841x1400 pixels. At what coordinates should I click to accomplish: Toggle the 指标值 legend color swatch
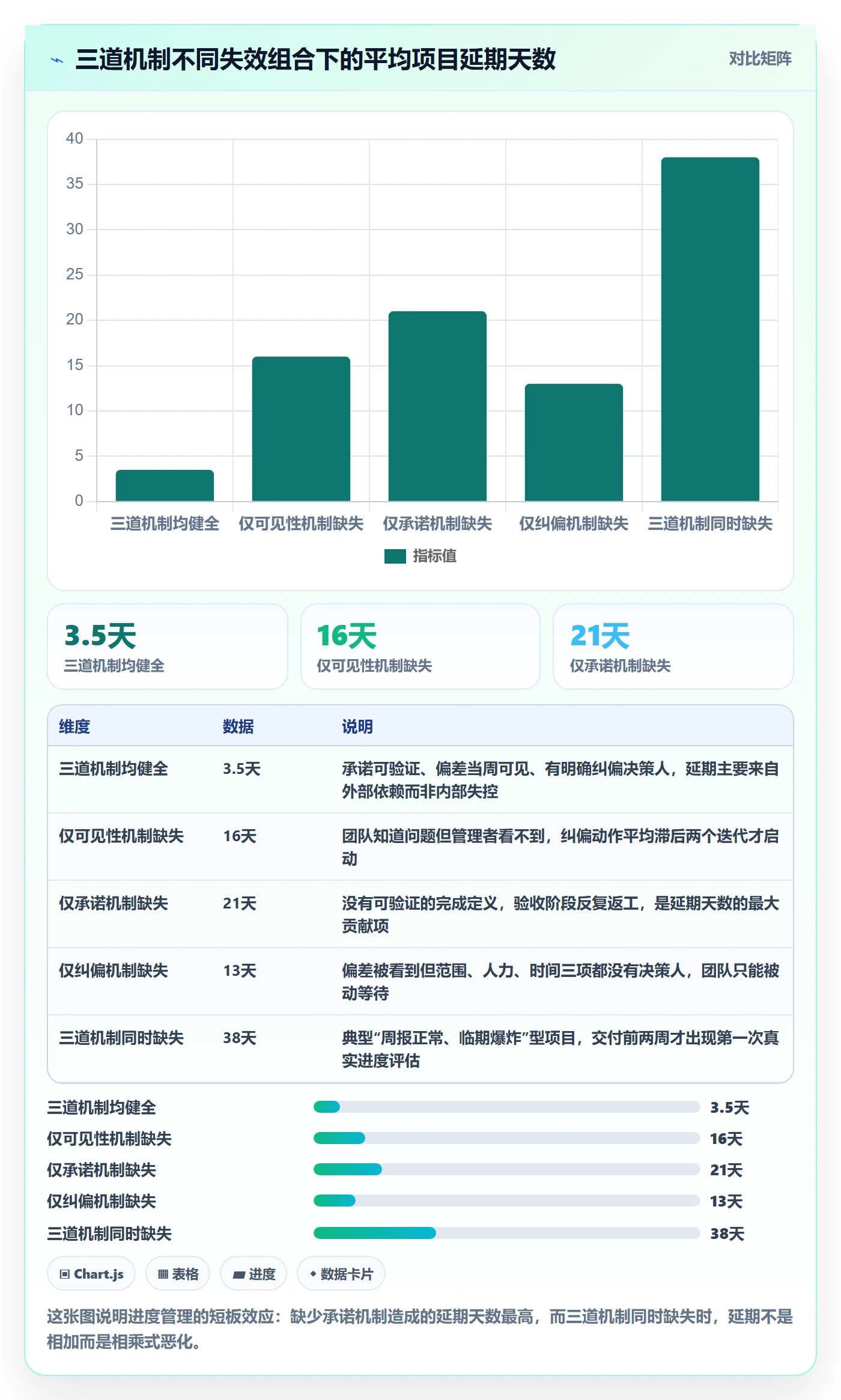point(395,556)
